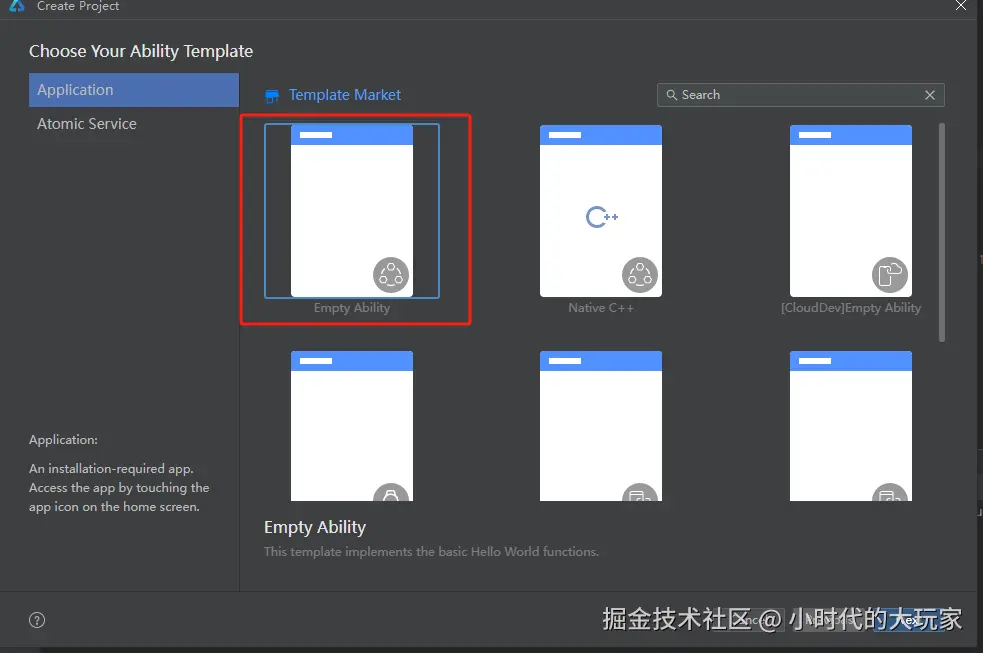Open the Template Market
This screenshot has height=653, width=983.
coord(332,95)
